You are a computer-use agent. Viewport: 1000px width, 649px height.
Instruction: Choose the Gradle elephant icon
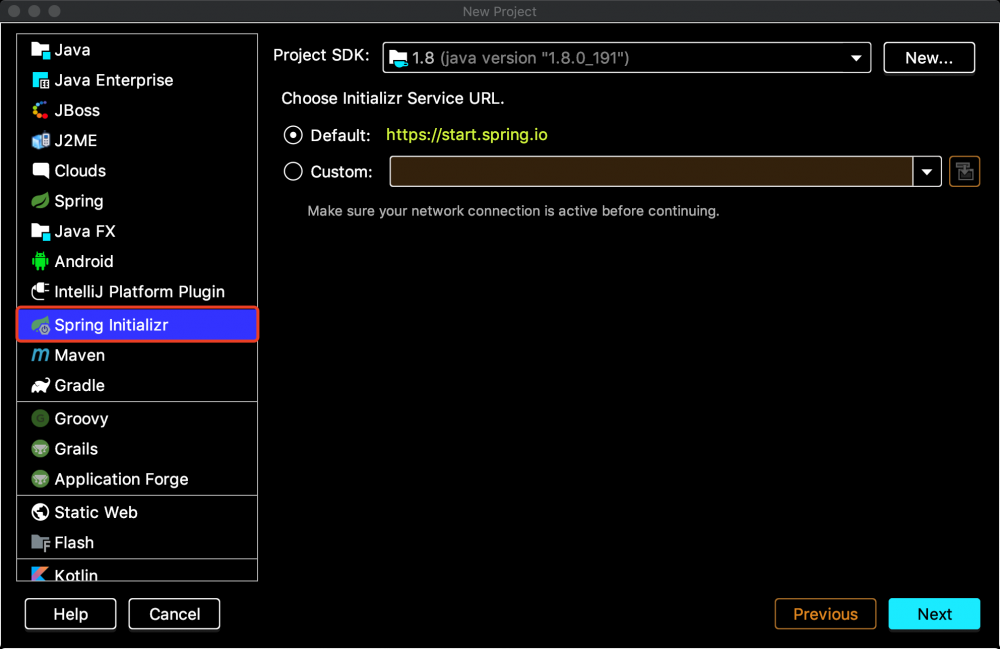(x=40, y=385)
